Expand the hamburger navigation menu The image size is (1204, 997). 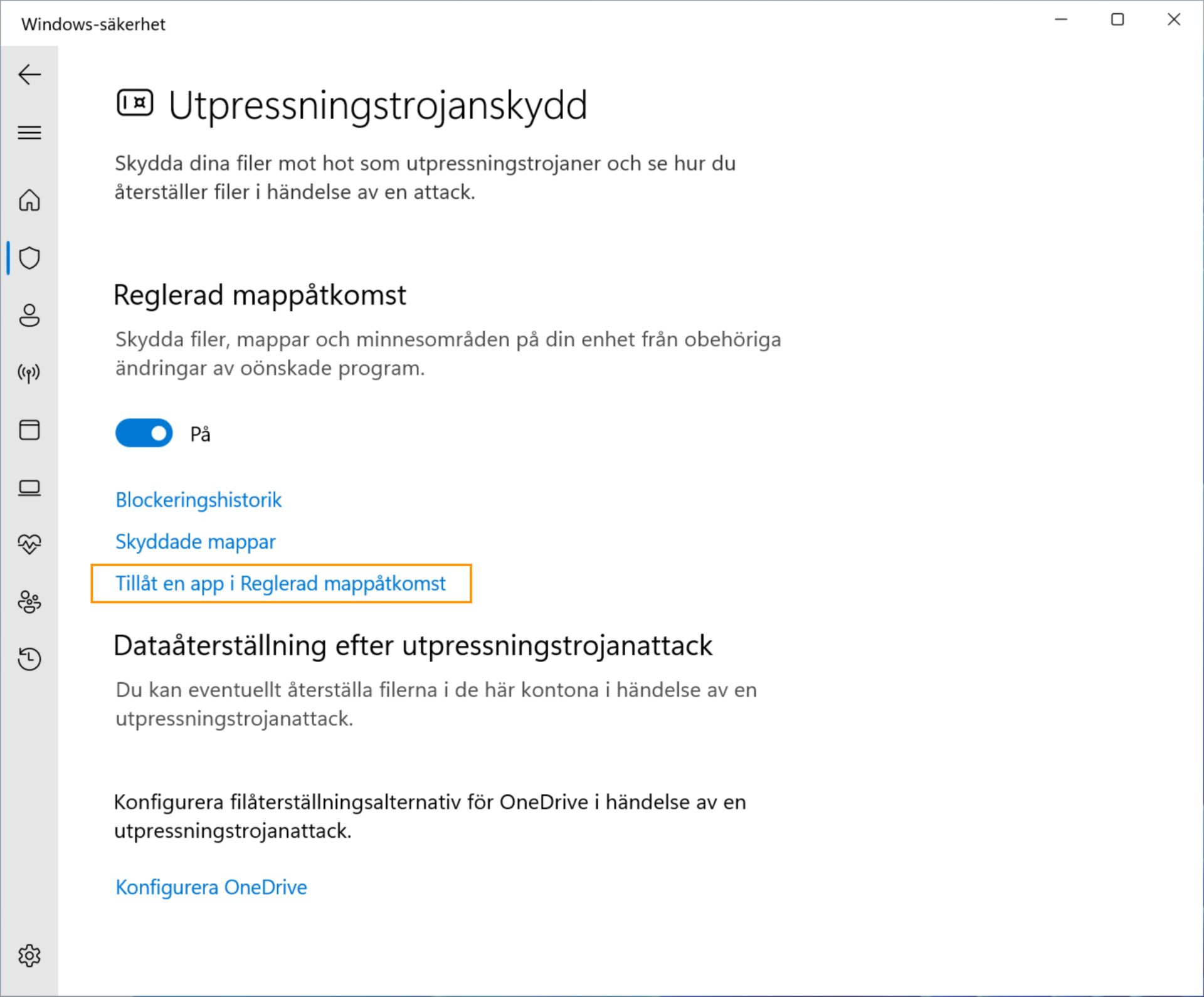point(29,132)
